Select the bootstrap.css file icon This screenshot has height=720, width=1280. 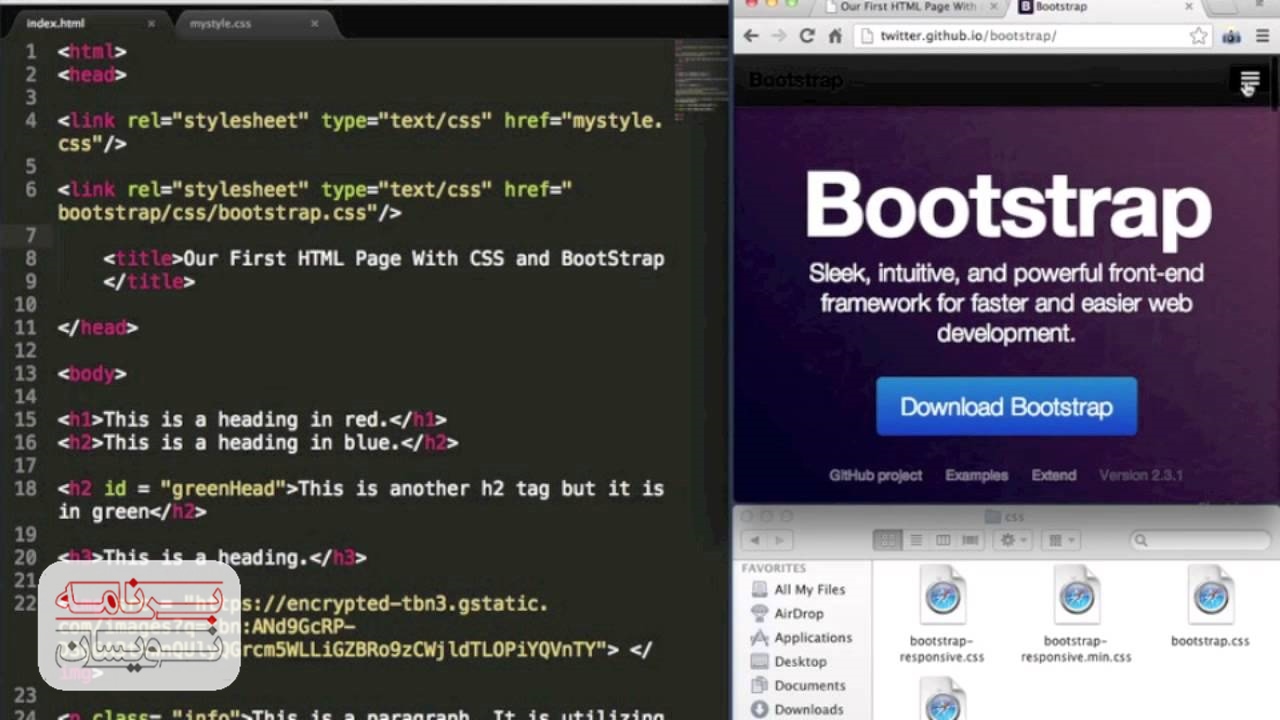1210,597
